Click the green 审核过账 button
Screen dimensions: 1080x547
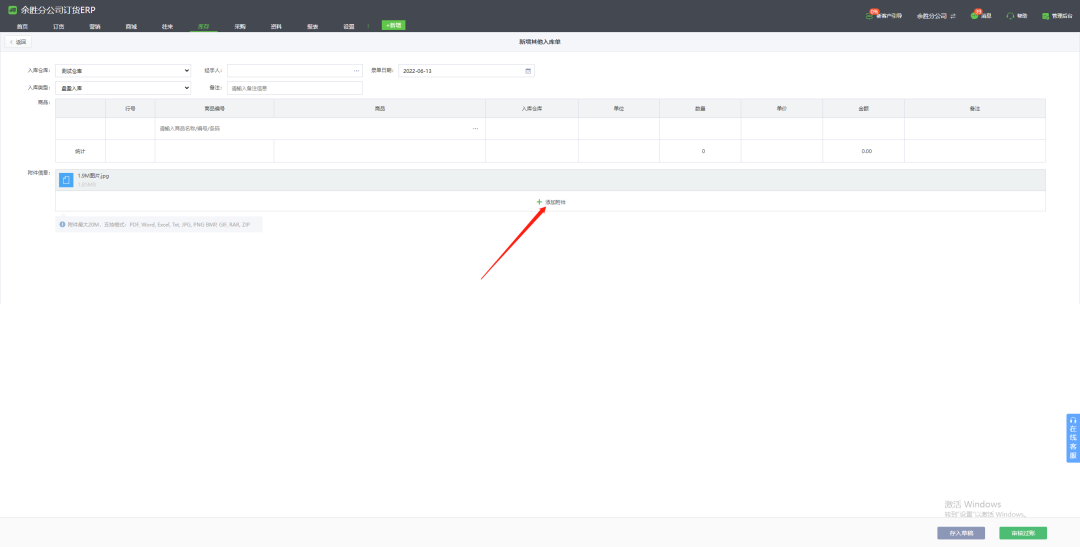pyautogui.click(x=1023, y=533)
